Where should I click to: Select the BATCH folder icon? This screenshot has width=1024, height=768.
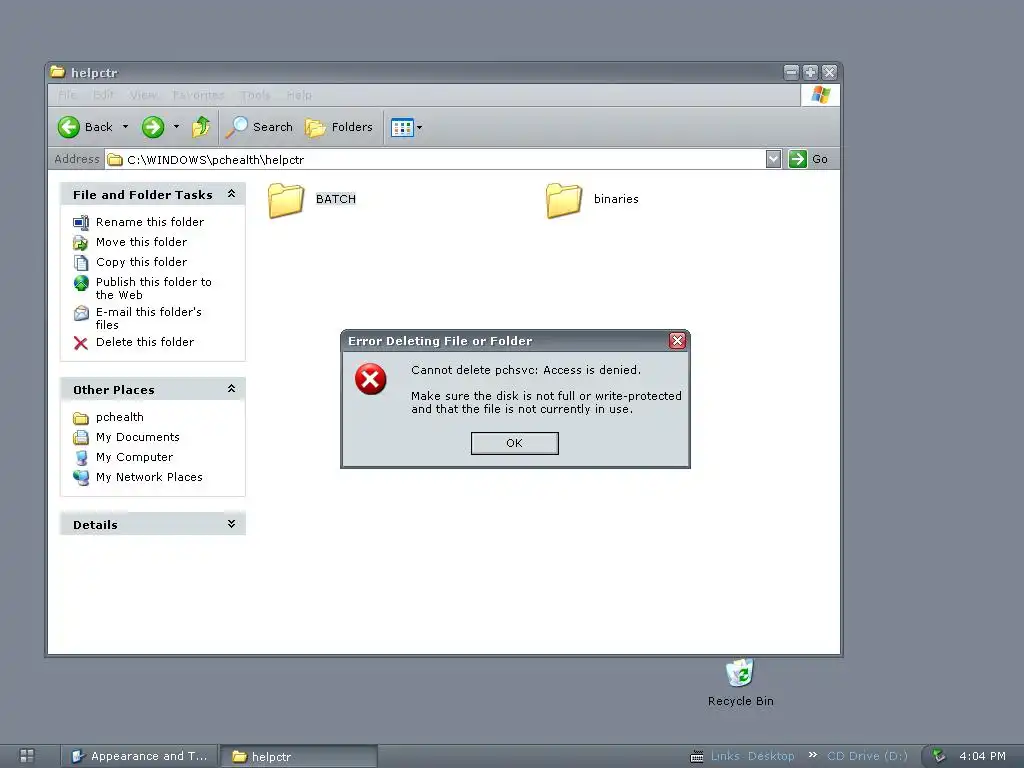pyautogui.click(x=286, y=199)
